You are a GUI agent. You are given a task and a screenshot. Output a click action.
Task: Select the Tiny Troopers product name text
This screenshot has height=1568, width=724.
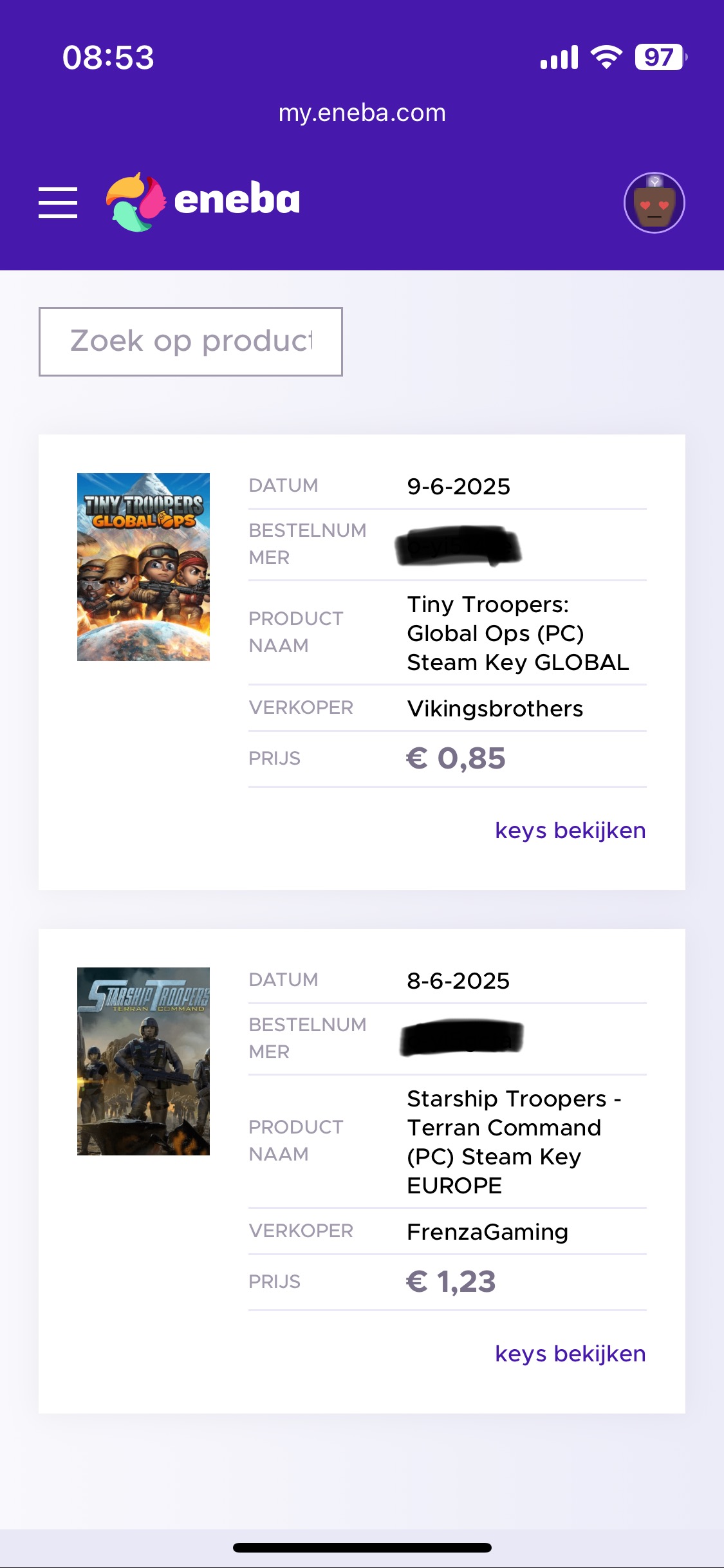[x=518, y=633]
